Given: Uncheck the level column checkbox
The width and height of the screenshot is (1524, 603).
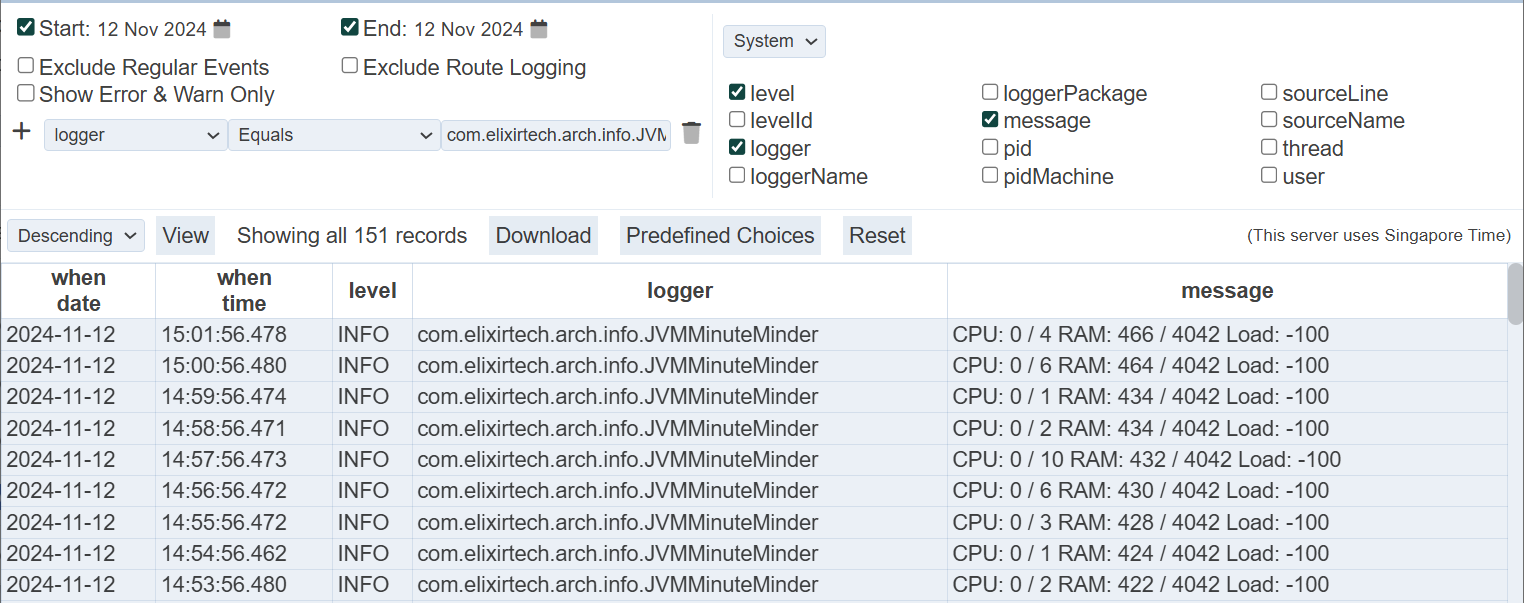Looking at the screenshot, I should tap(737, 93).
